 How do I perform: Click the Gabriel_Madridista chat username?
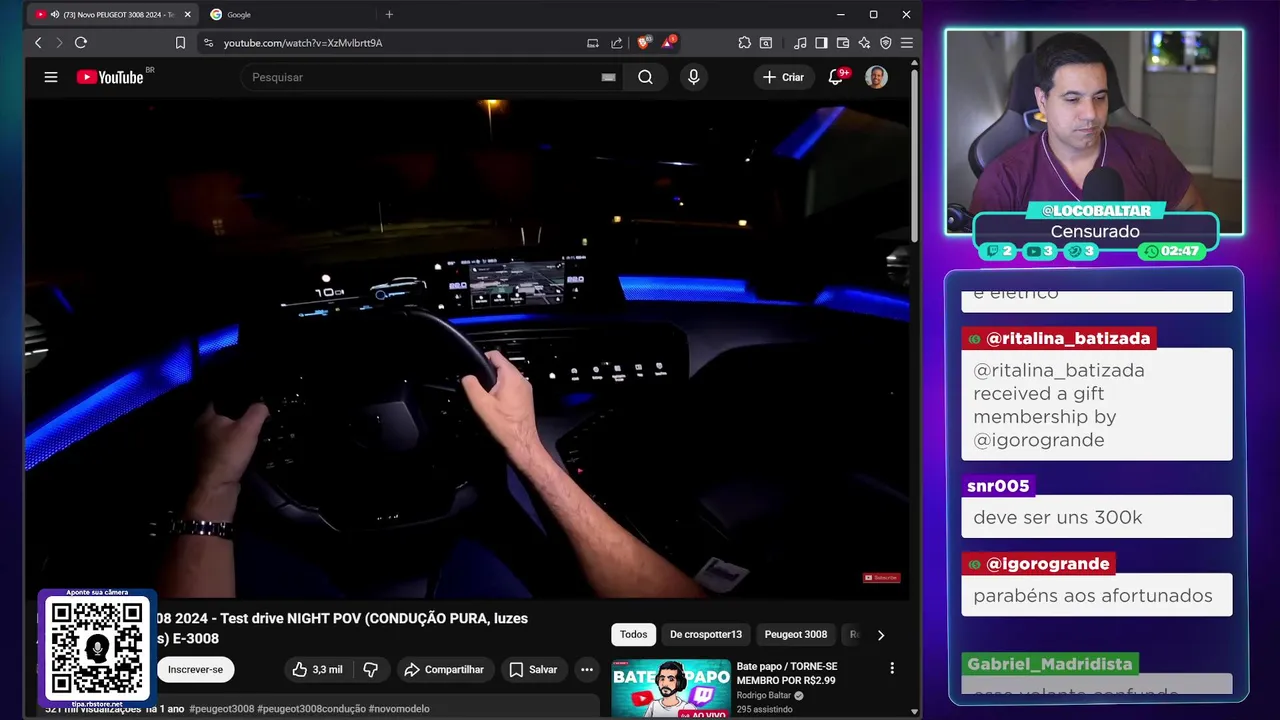point(1050,664)
